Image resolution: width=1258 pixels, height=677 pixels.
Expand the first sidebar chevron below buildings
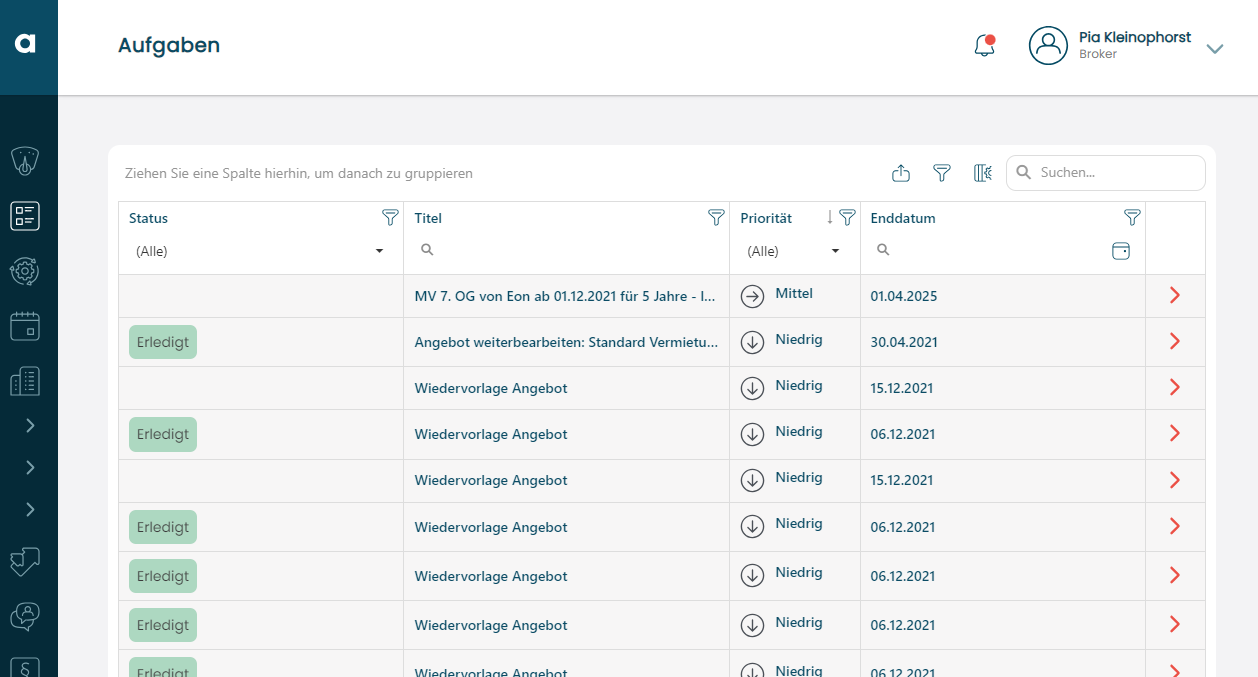pyautogui.click(x=30, y=426)
